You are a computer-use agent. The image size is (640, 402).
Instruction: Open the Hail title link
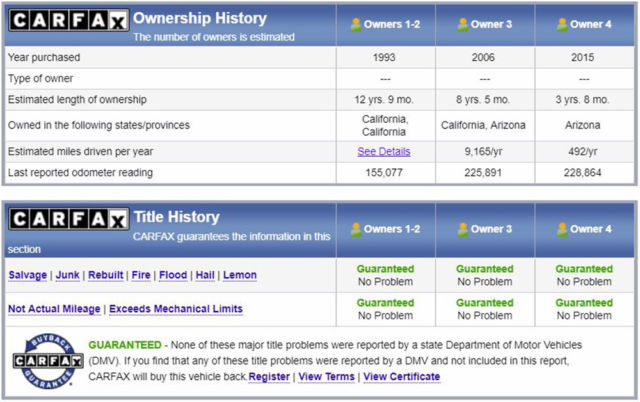[205, 275]
